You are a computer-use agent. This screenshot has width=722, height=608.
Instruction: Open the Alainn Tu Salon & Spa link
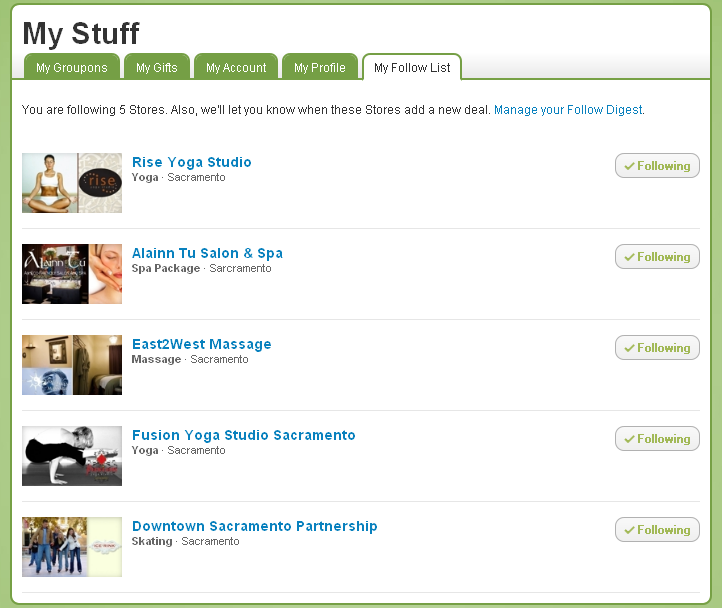(x=207, y=253)
